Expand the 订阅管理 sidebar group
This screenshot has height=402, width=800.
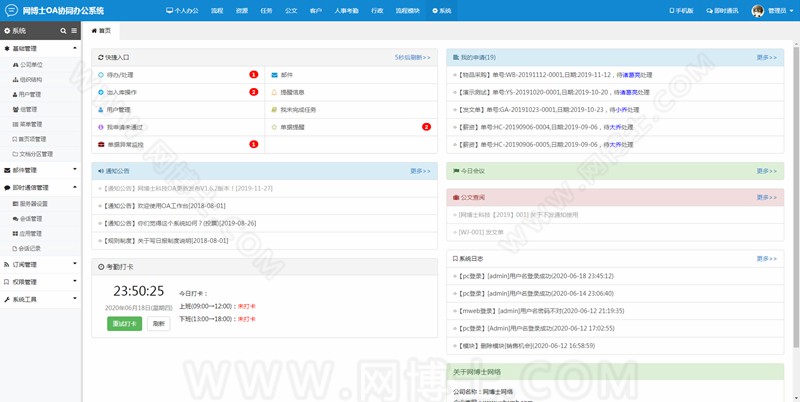click(40, 264)
